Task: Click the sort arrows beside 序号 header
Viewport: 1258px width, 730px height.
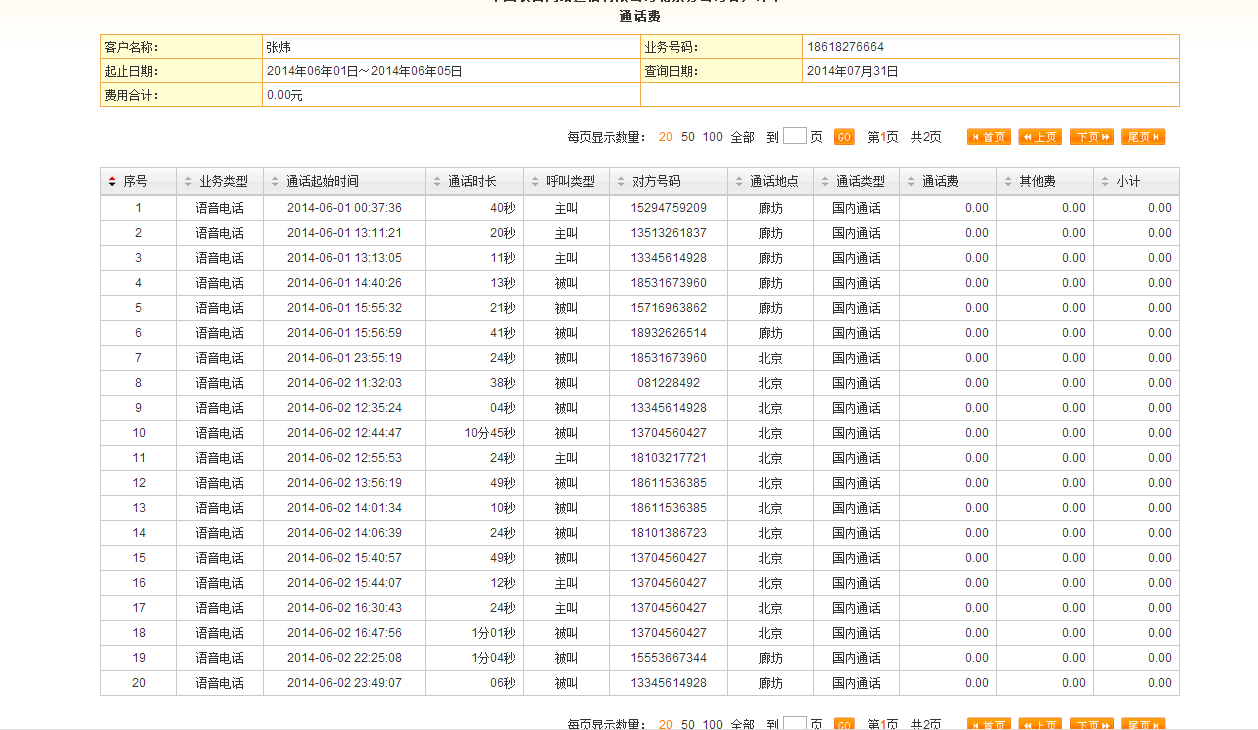Action: (x=112, y=182)
